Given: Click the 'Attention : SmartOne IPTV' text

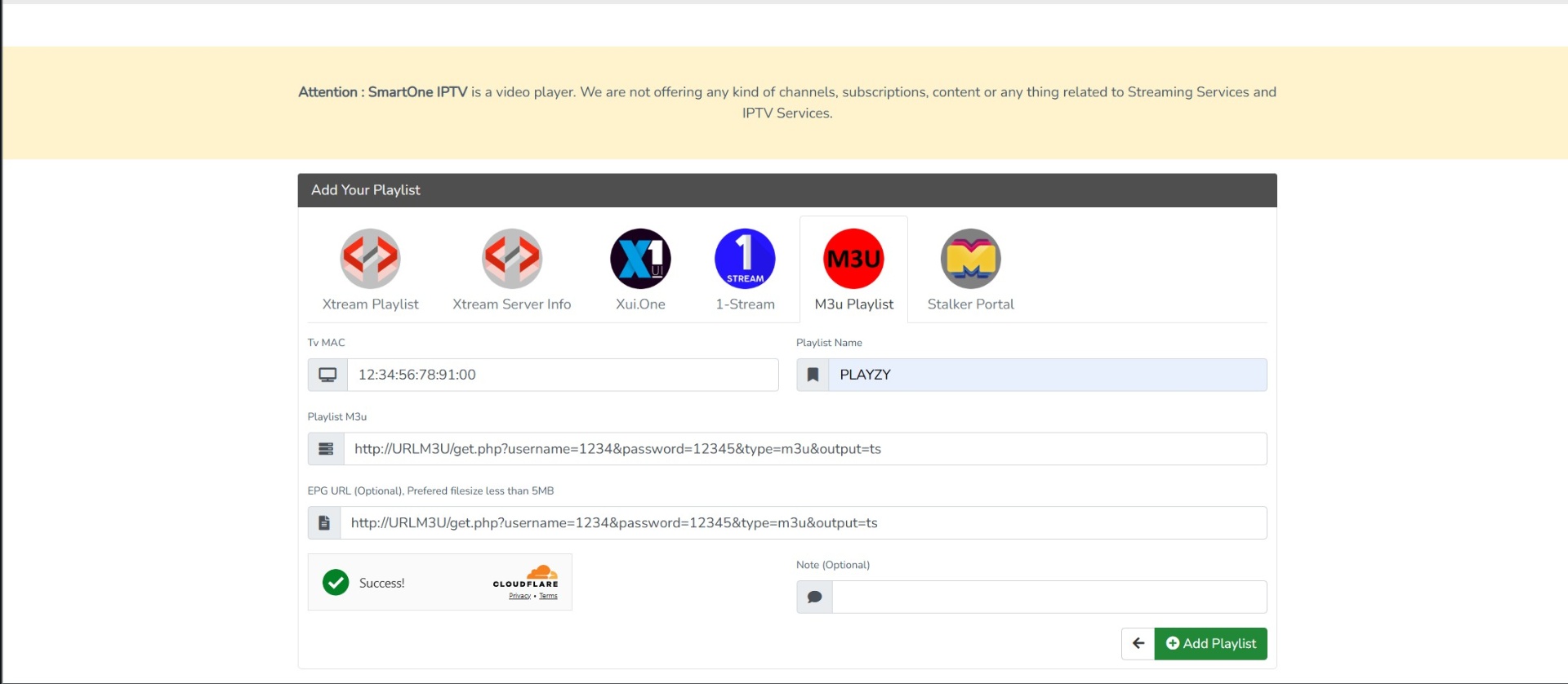Looking at the screenshot, I should pos(383,92).
